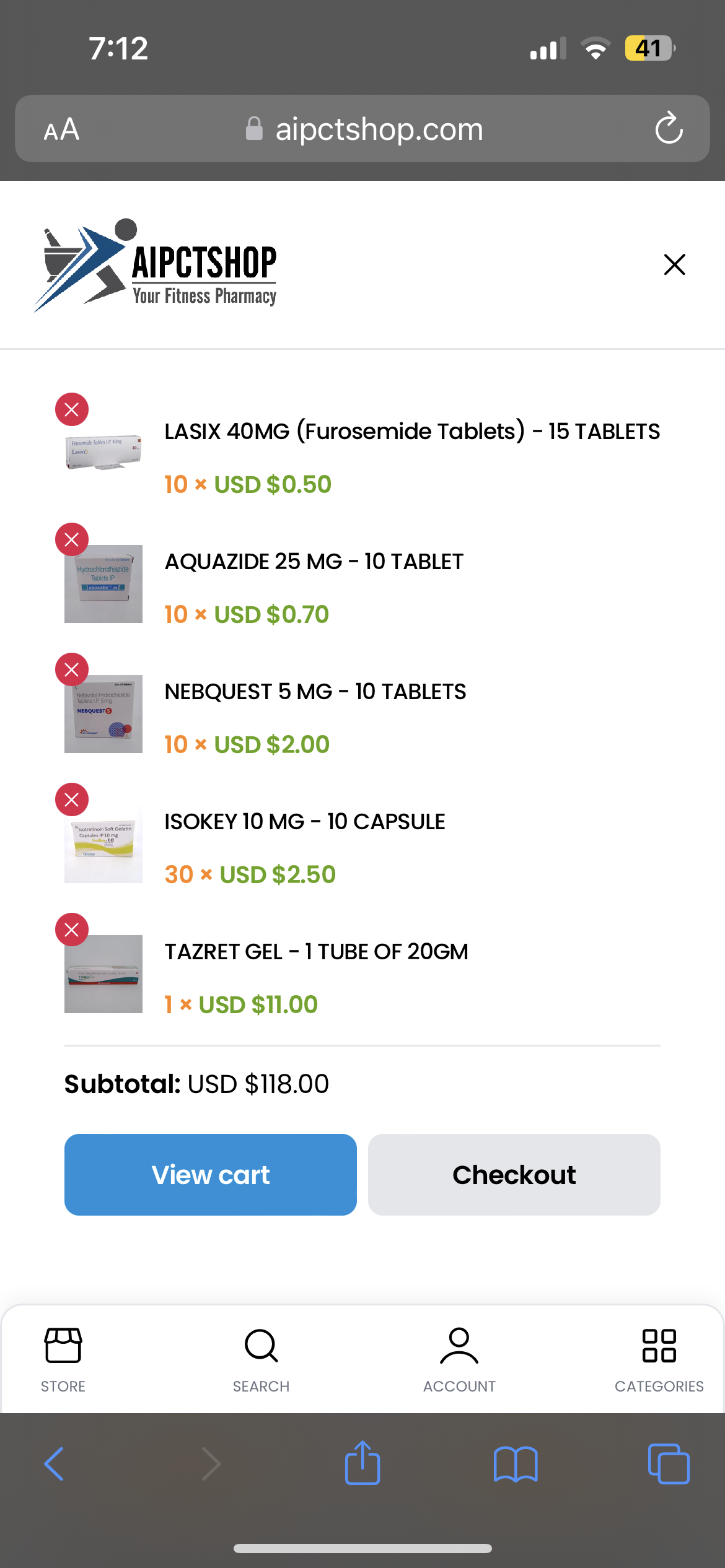Remove Lasix 40mg from the cart
The height and width of the screenshot is (1568, 725).
[x=72, y=409]
